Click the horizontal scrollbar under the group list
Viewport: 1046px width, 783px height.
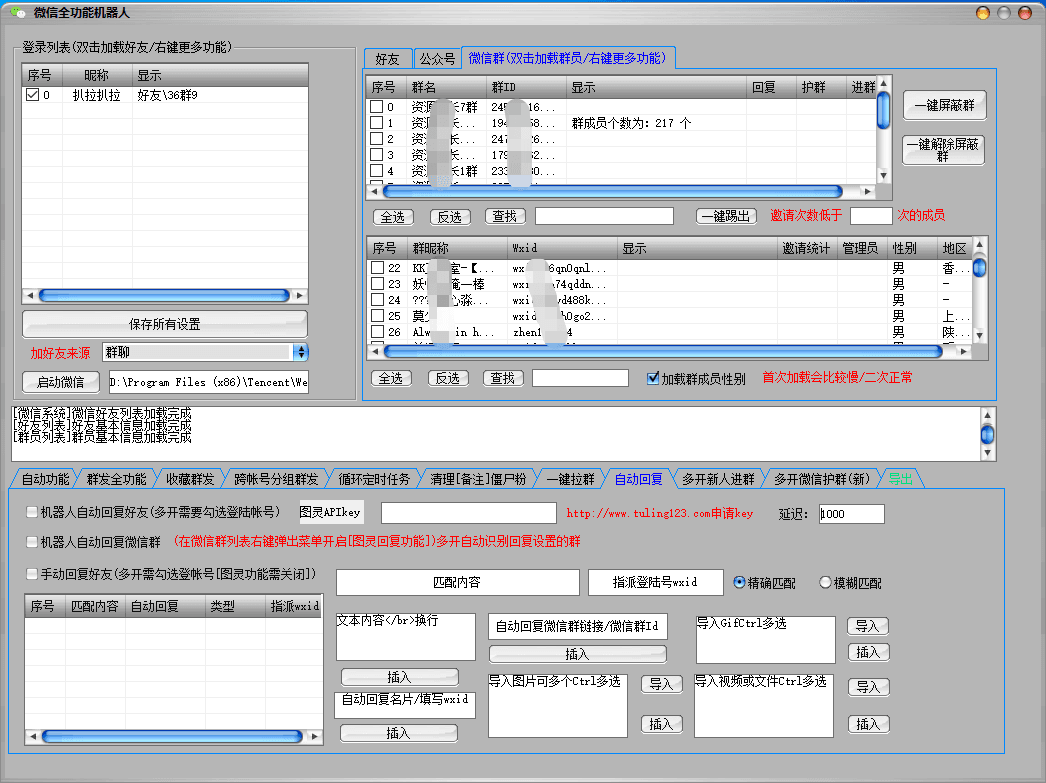[620, 190]
